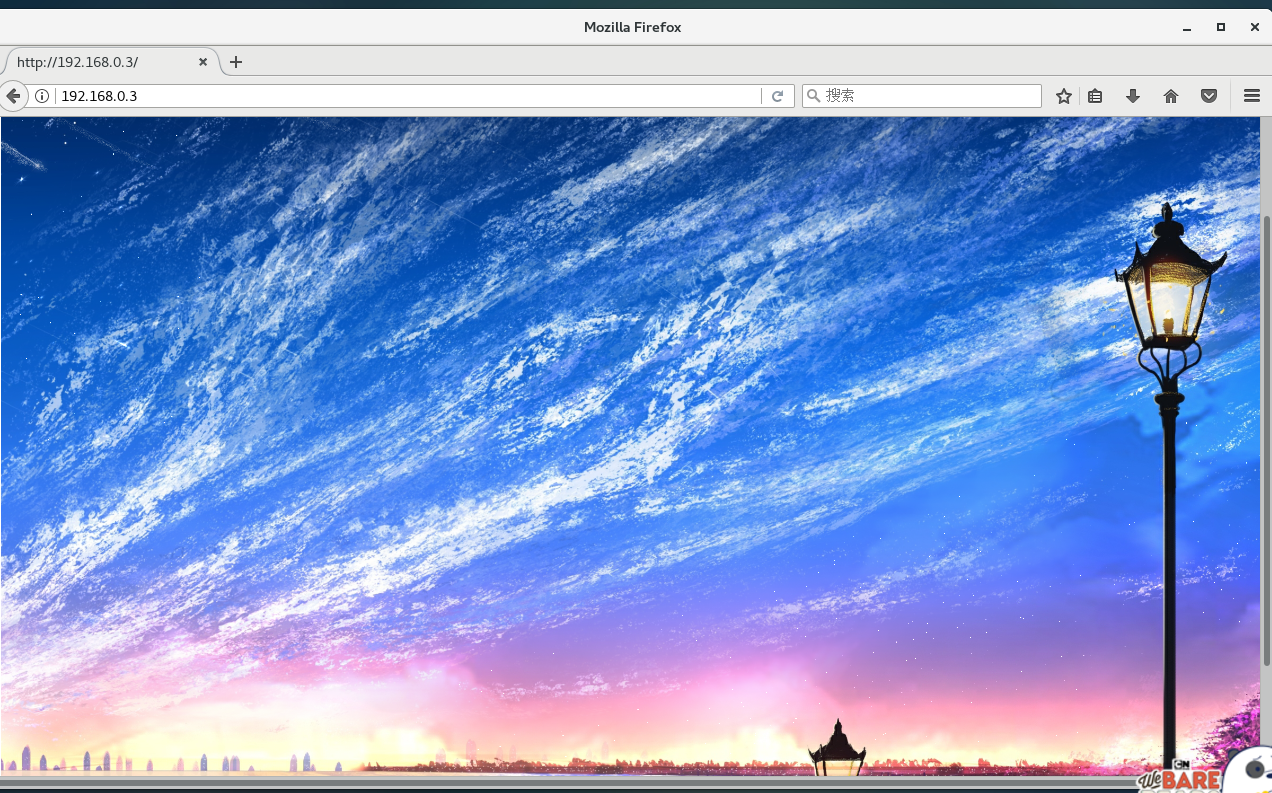Focus the 搜索 search box
The image size is (1272, 793).
tap(922, 96)
